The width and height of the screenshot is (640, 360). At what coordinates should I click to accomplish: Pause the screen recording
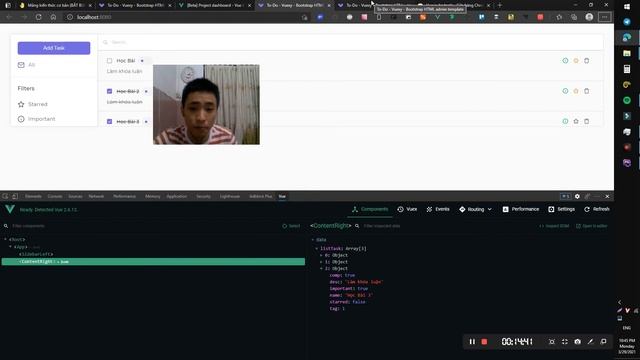pos(472,342)
